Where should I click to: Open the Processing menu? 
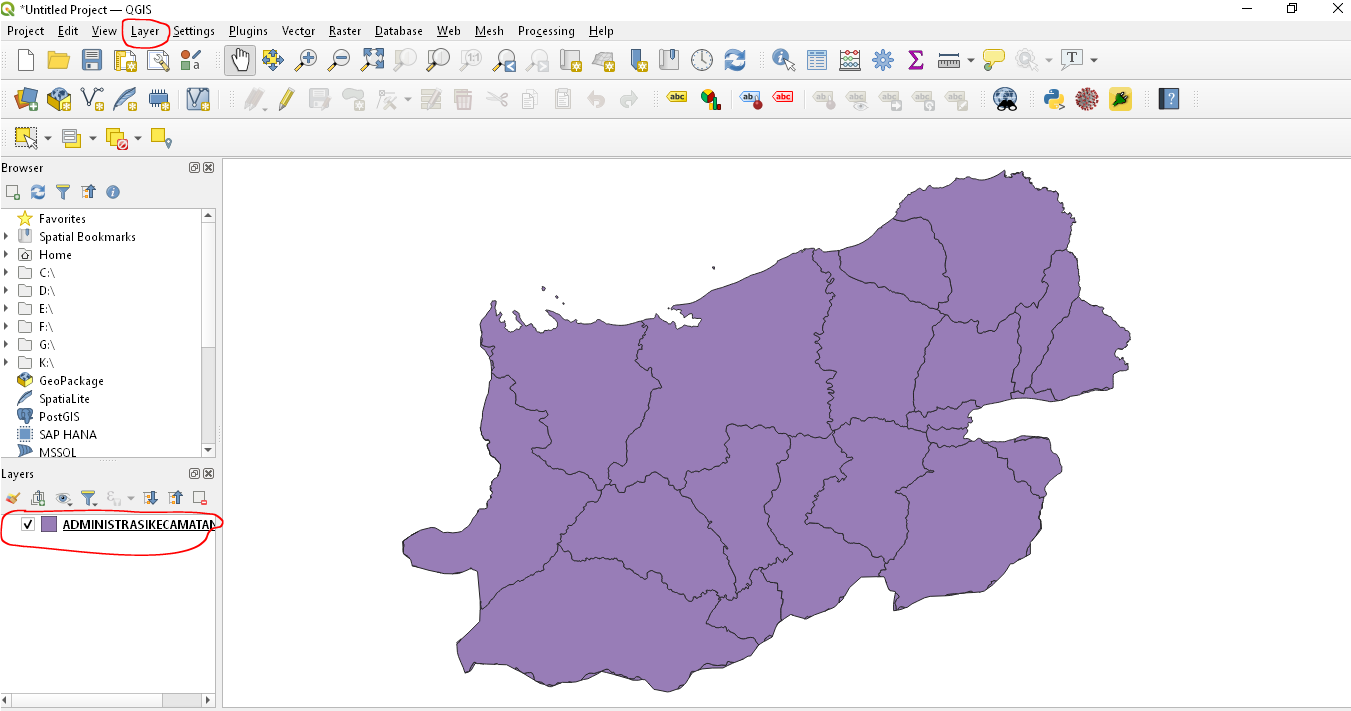[546, 31]
